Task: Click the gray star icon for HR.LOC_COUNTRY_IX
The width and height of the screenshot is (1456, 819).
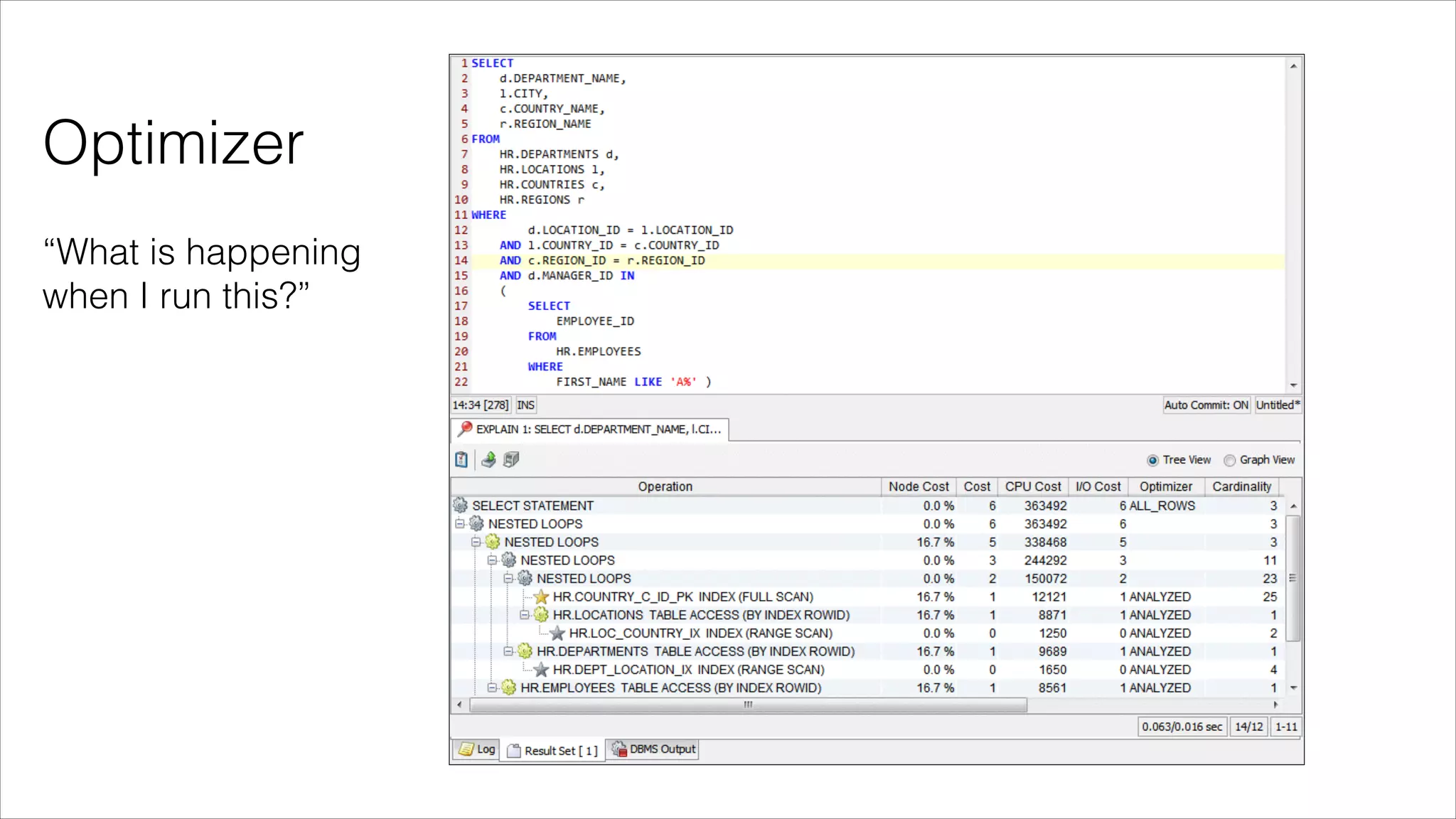Action: coord(557,633)
